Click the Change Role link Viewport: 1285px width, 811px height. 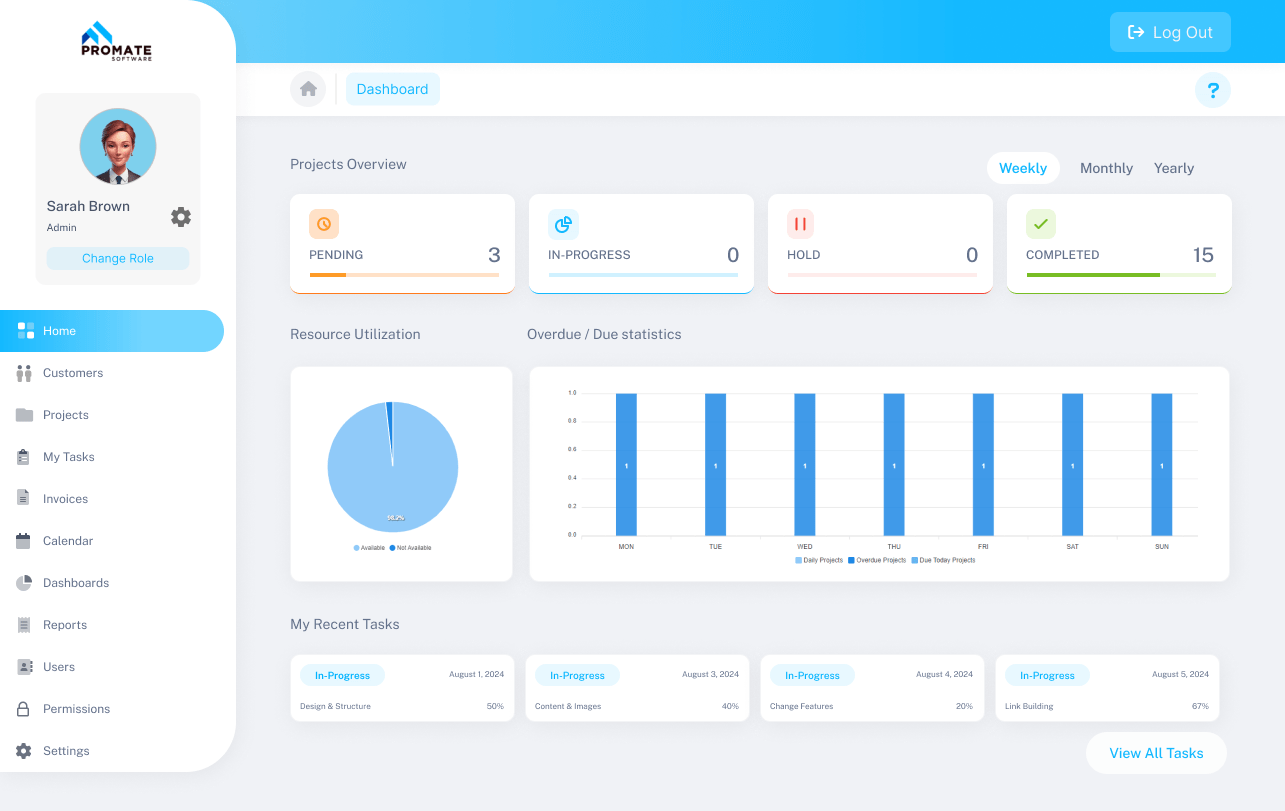click(x=117, y=258)
